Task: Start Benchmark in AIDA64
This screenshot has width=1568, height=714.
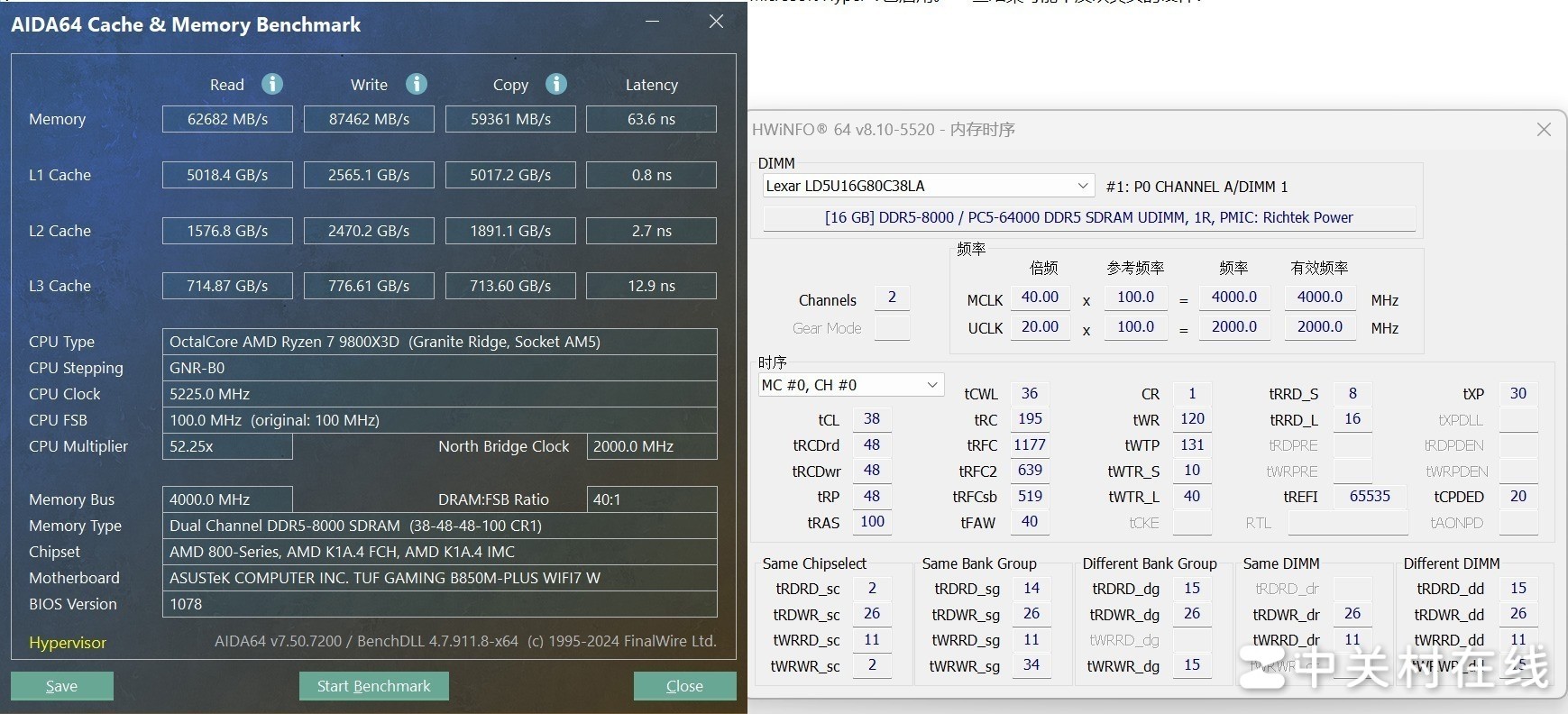Action: [373, 686]
